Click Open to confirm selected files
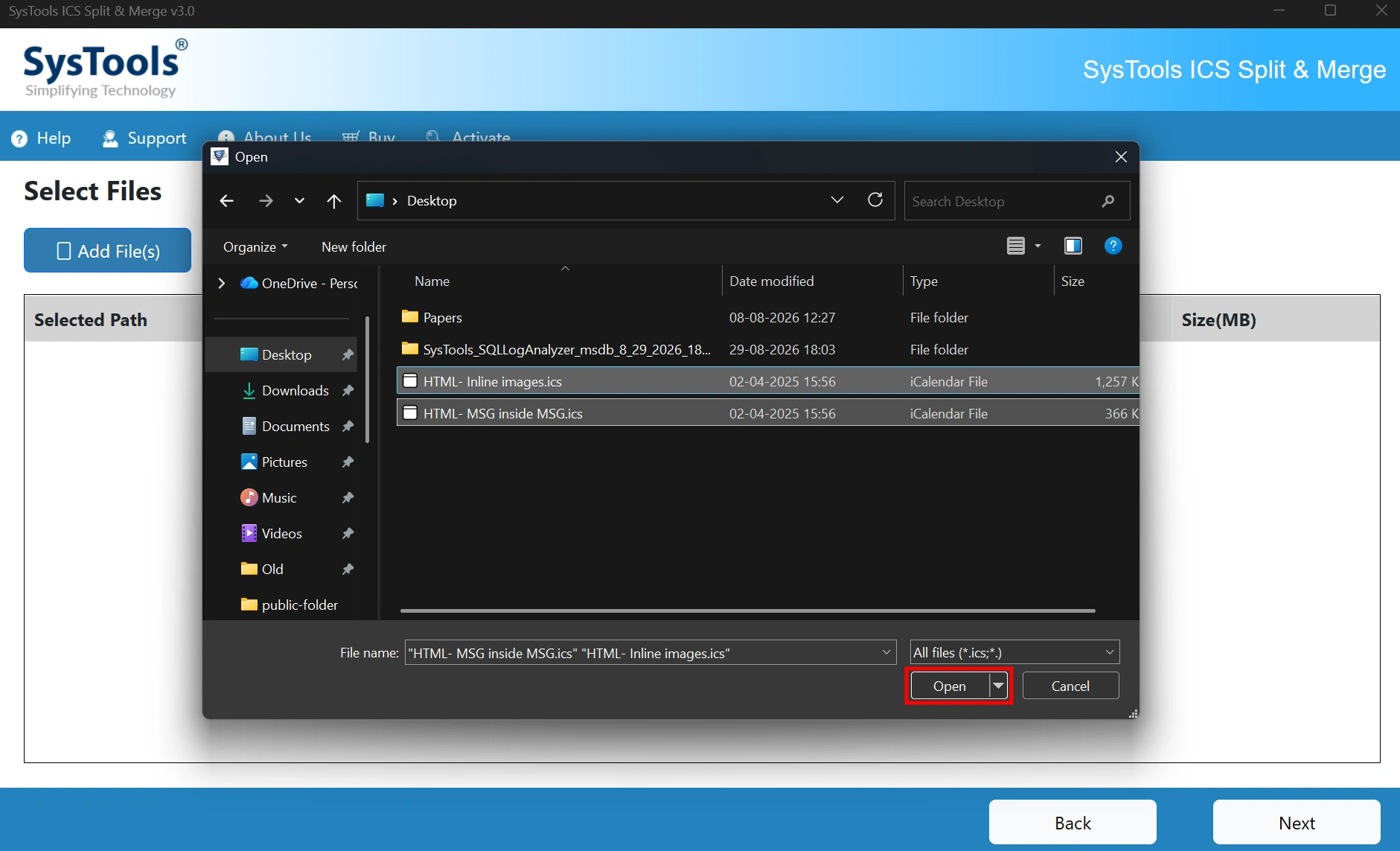1400x851 pixels. point(950,686)
